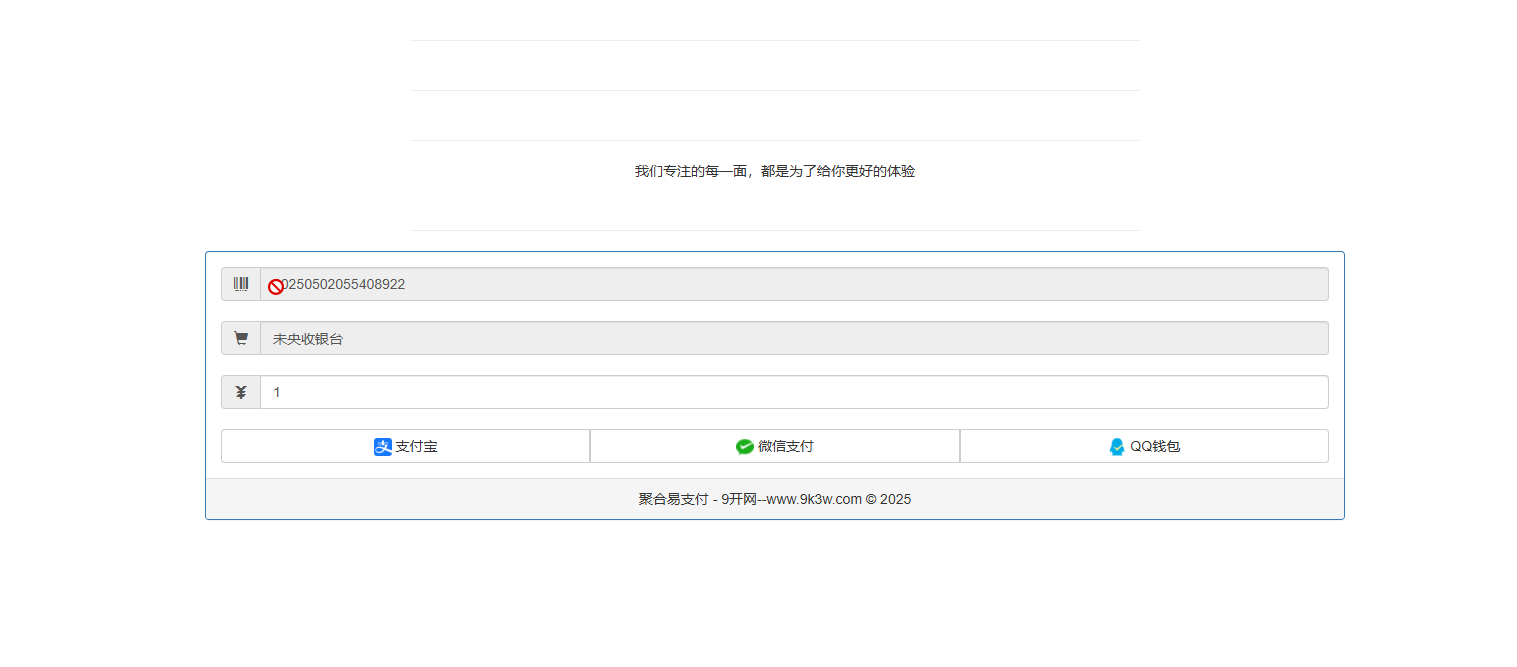
Task: Pay with 支付宝 text label
Action: coord(416,447)
